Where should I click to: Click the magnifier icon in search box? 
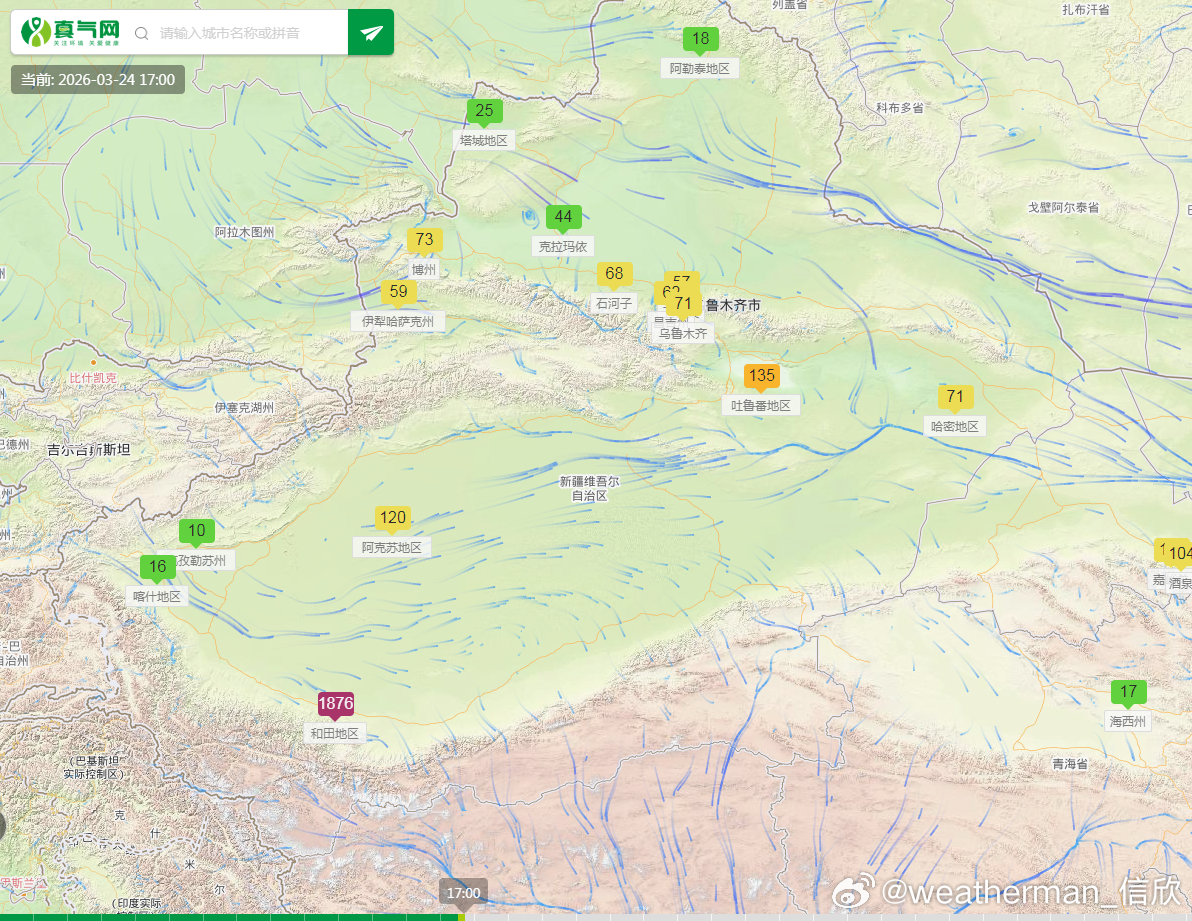point(141,33)
